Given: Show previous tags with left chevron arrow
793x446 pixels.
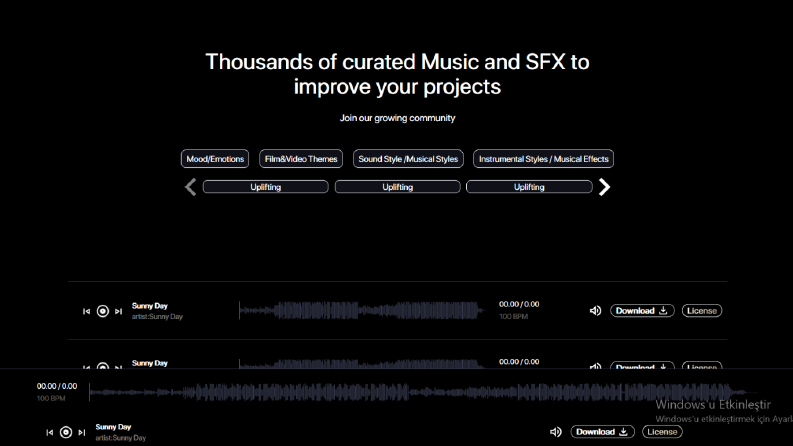Looking at the screenshot, I should (x=191, y=187).
